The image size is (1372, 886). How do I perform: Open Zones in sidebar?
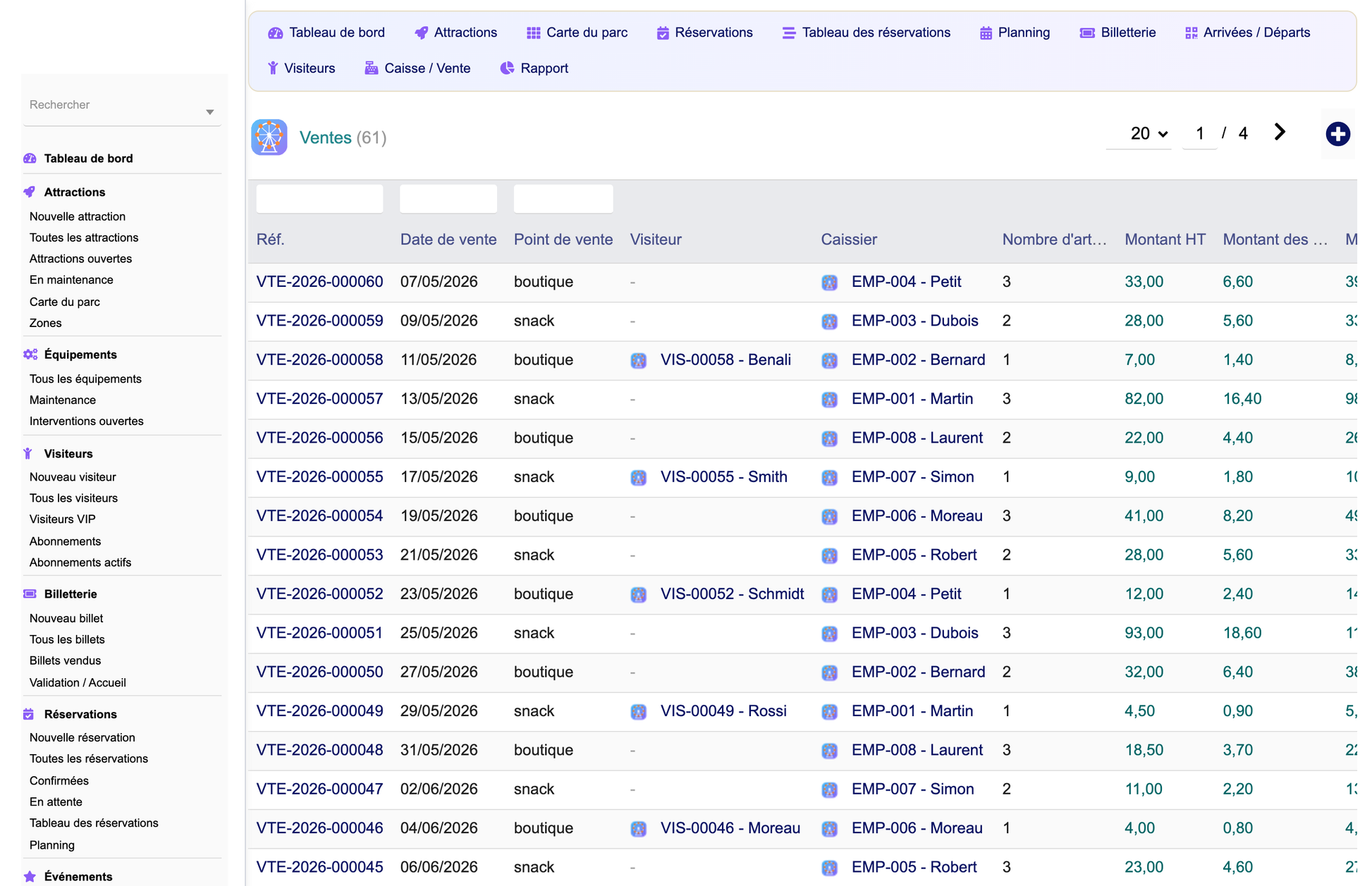click(45, 323)
